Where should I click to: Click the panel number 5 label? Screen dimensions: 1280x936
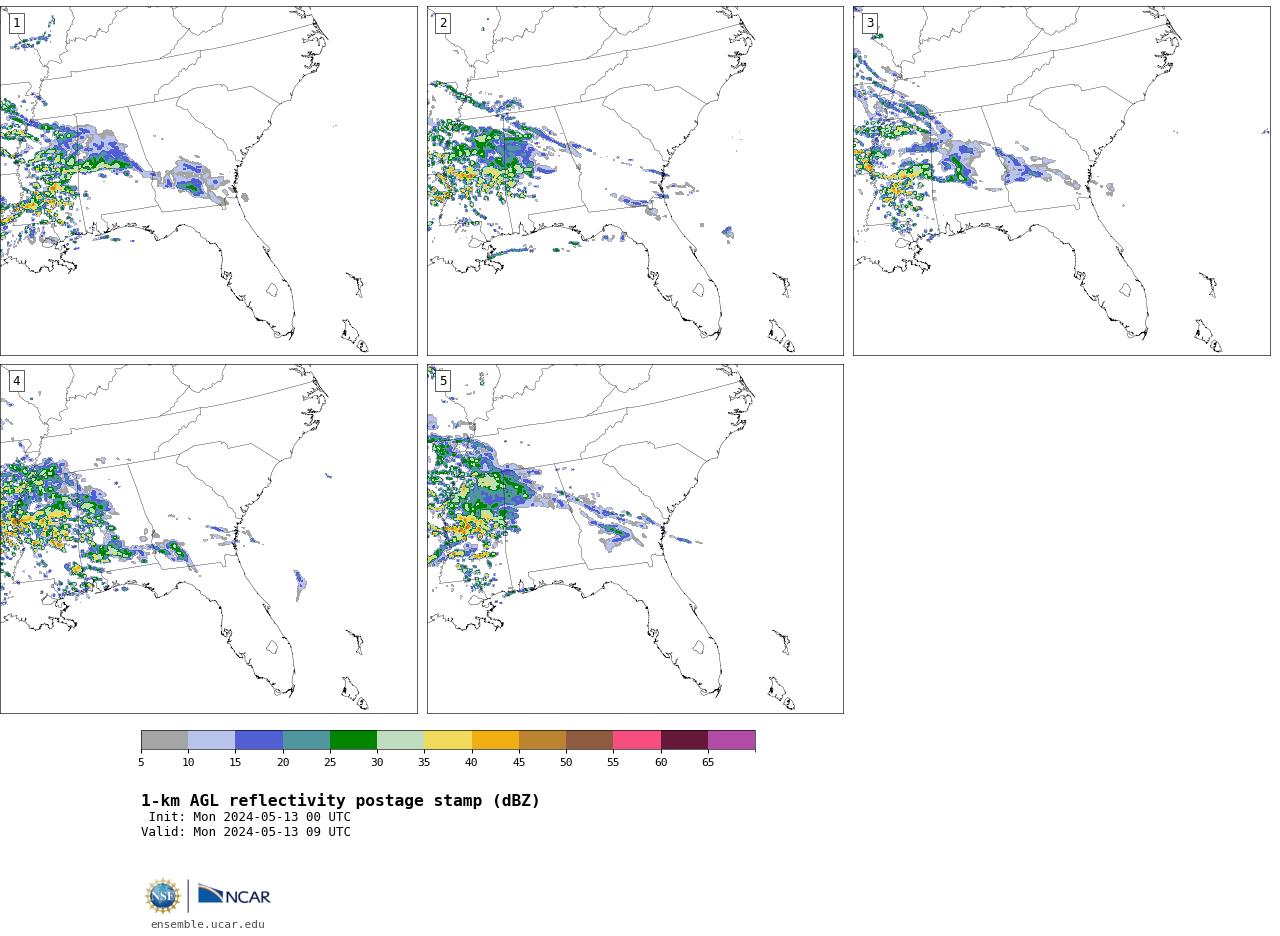click(x=443, y=381)
